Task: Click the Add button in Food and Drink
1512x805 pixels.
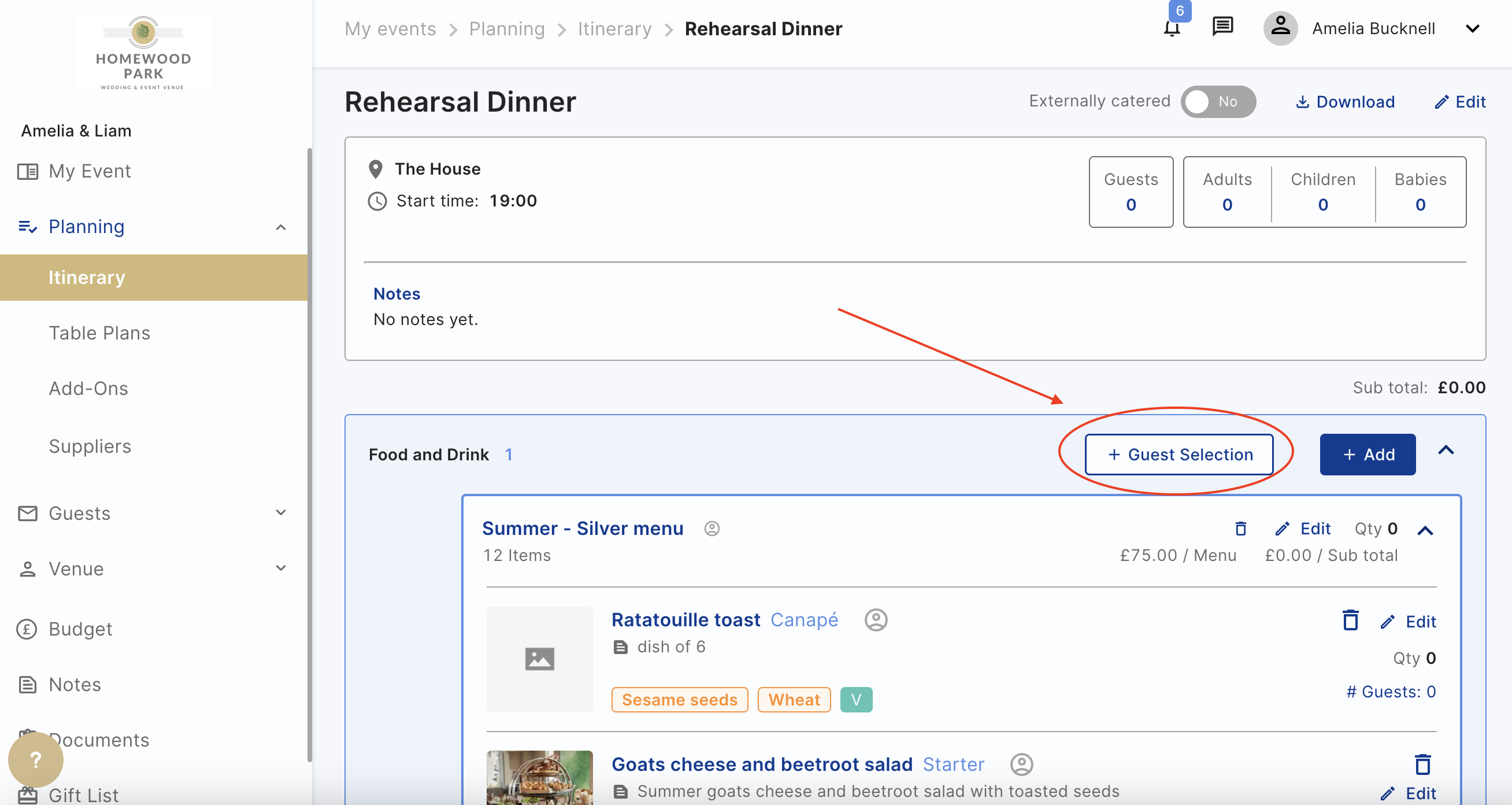Action: click(x=1368, y=455)
